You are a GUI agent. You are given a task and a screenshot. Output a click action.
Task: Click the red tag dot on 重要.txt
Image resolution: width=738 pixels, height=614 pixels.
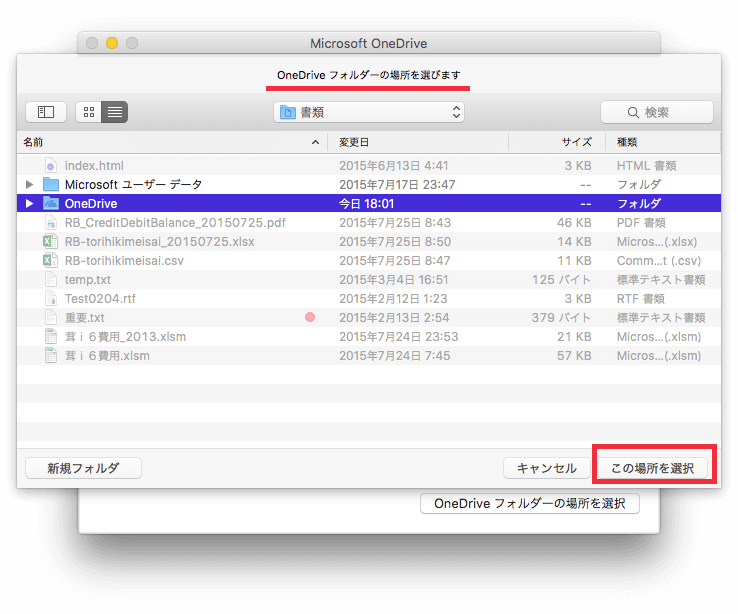pyautogui.click(x=310, y=317)
